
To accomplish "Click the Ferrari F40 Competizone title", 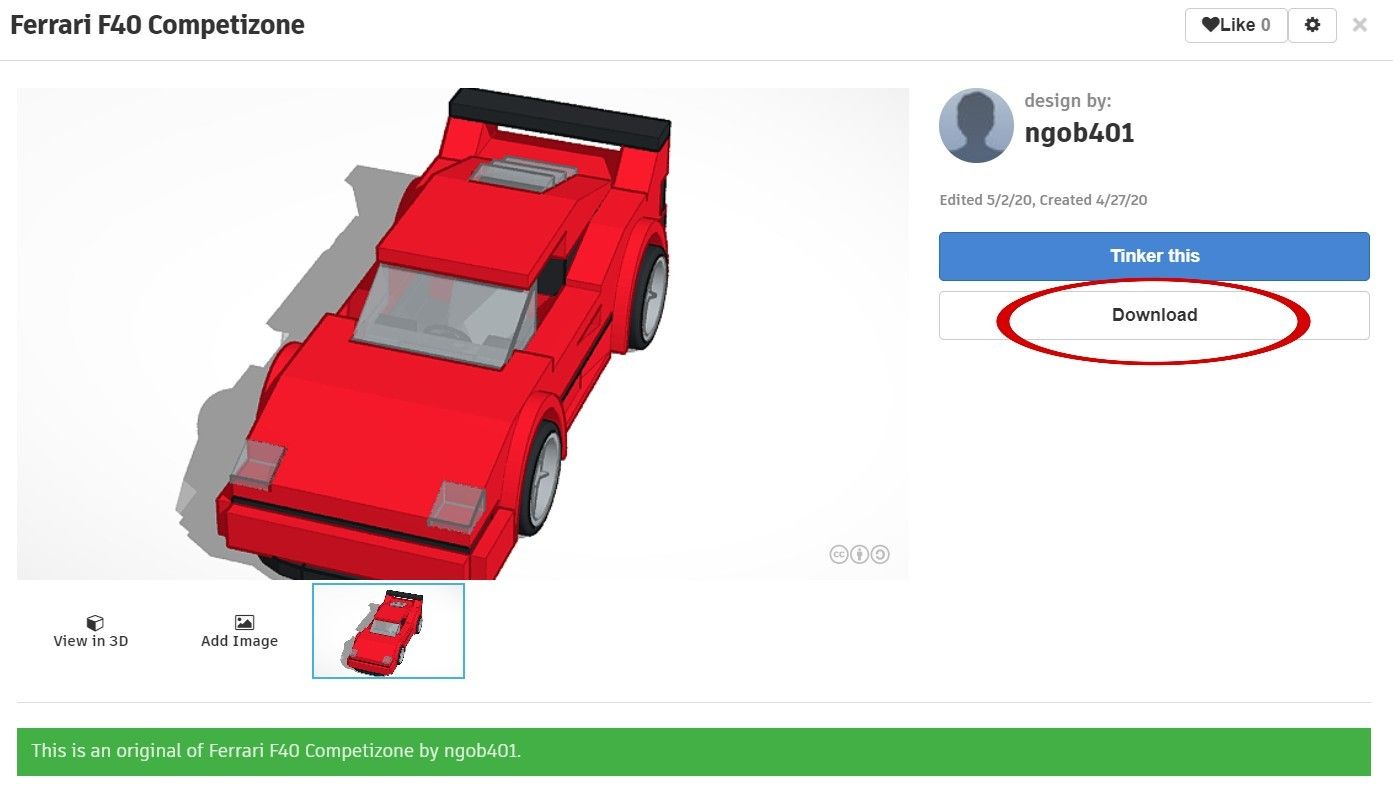I will click(x=157, y=24).
